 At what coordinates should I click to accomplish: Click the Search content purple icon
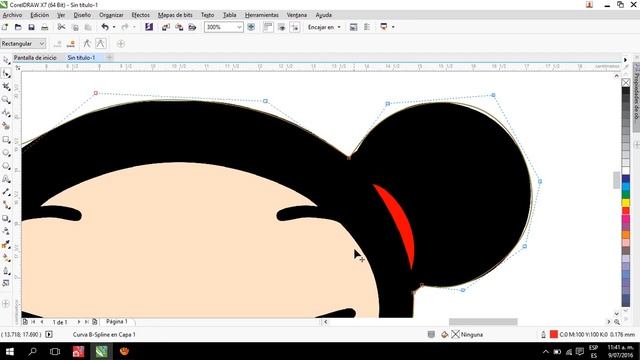click(149, 27)
